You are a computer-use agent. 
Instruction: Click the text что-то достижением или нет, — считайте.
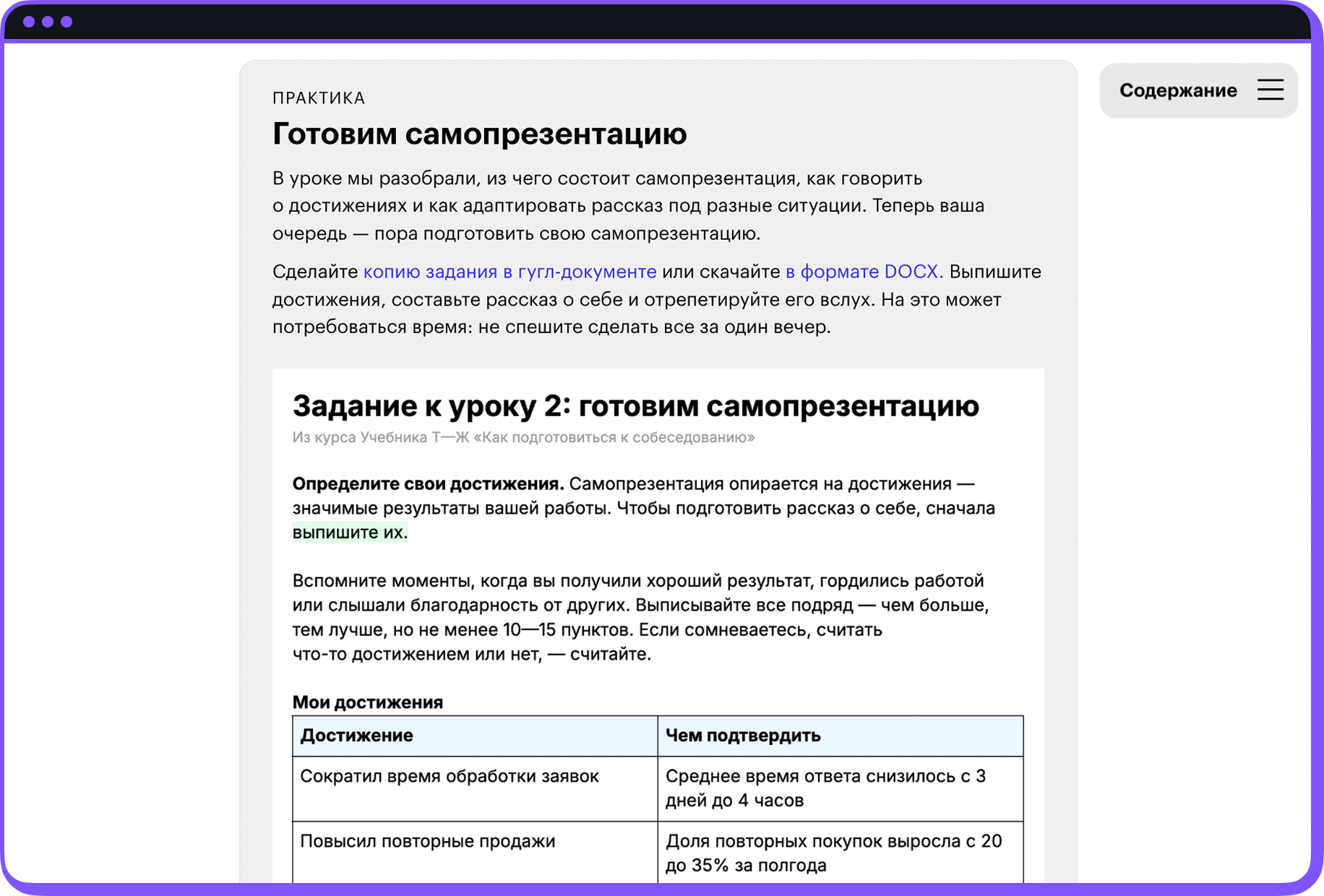point(471,654)
